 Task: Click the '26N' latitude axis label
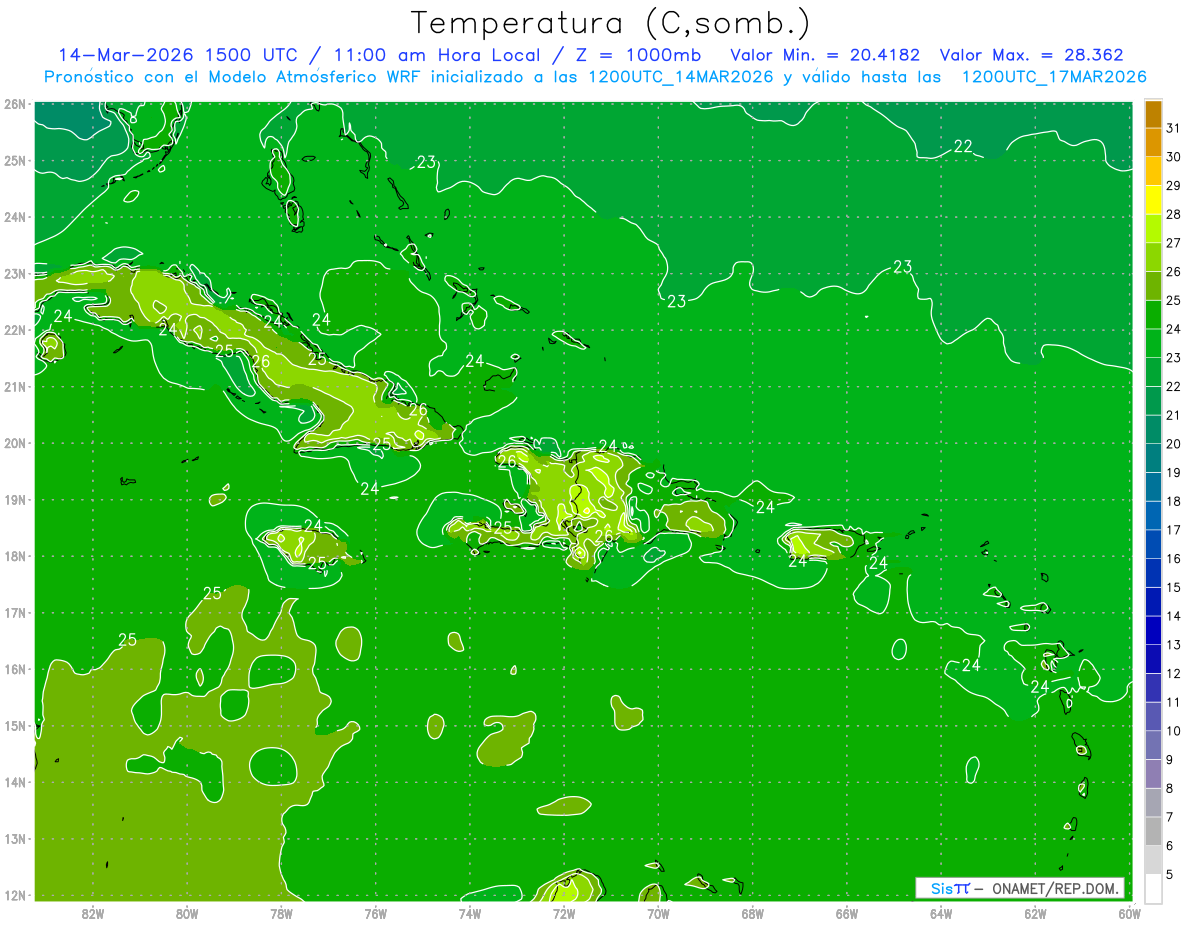pyautogui.click(x=15, y=104)
